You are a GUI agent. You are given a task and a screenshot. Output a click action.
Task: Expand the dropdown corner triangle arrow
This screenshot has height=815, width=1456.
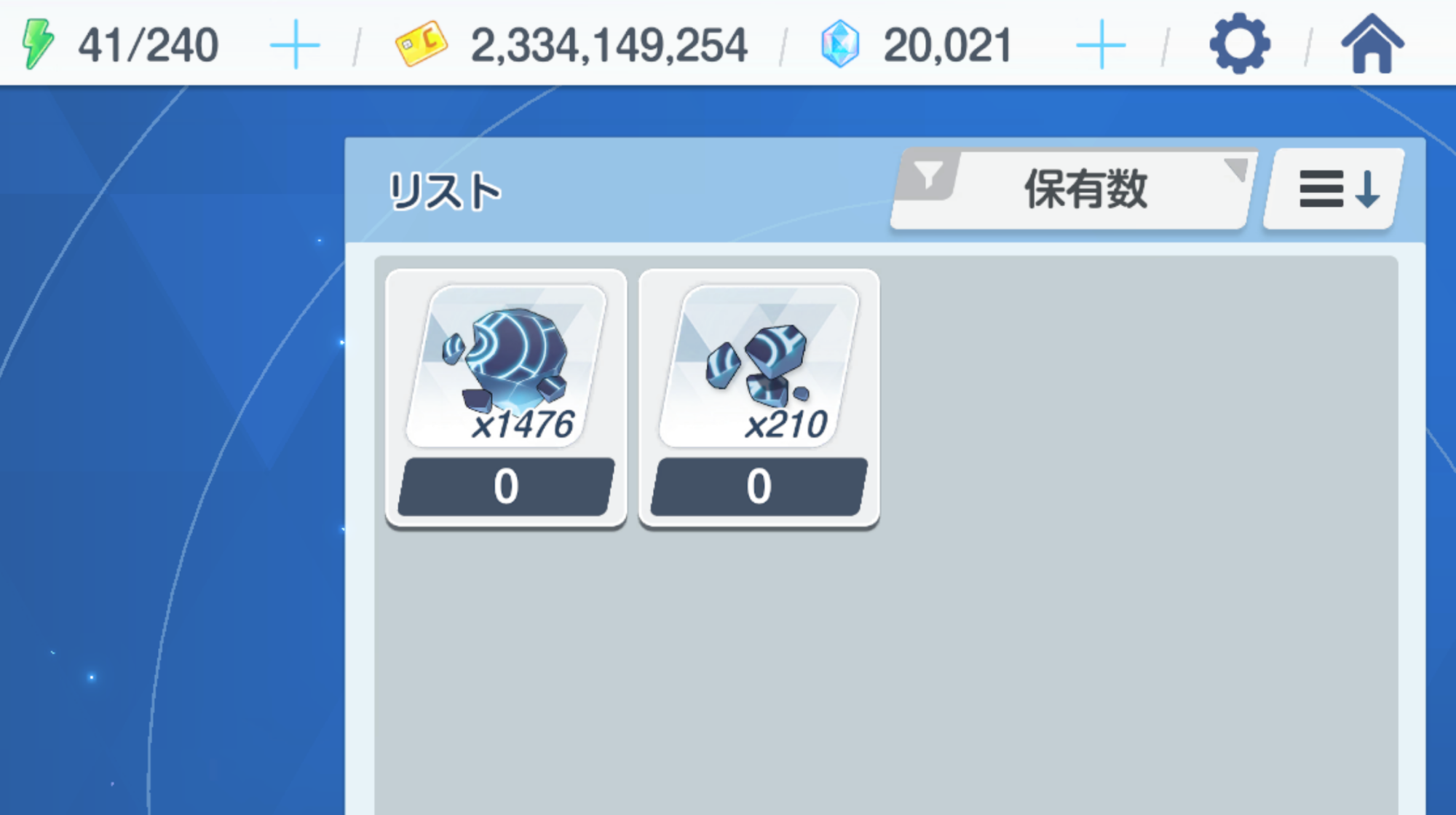point(1236,169)
